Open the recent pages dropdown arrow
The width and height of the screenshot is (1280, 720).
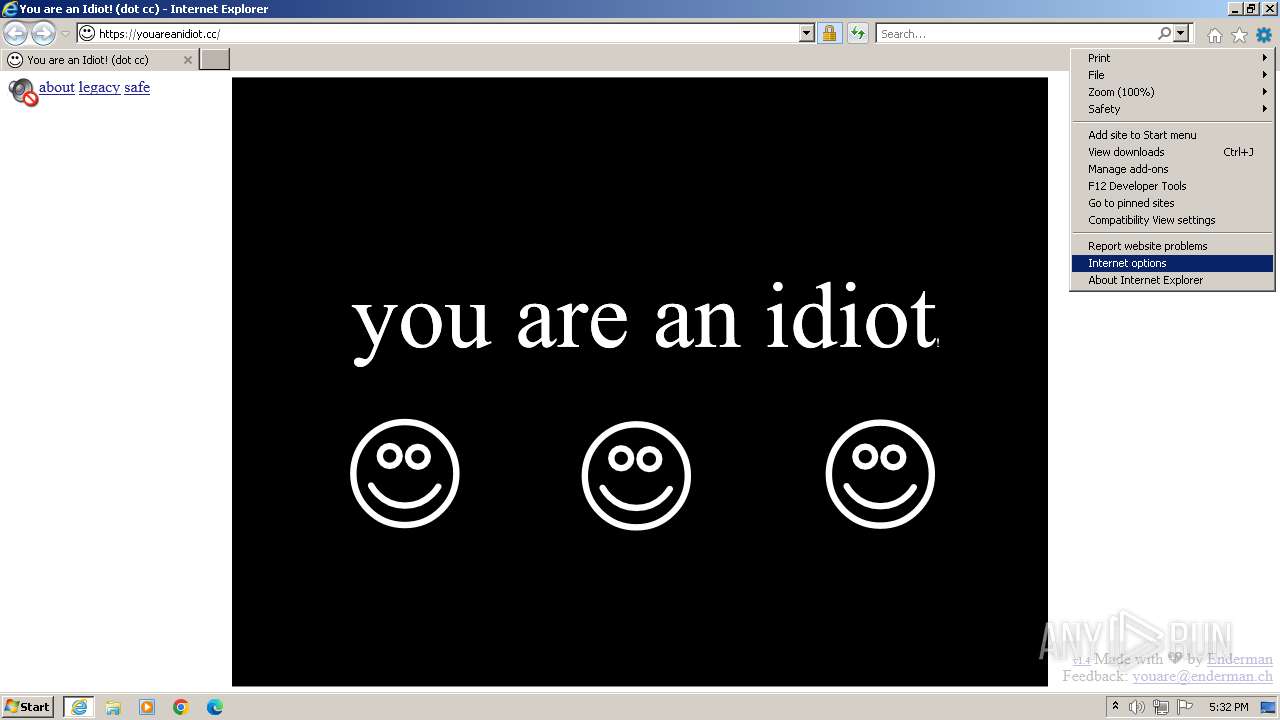coord(66,34)
